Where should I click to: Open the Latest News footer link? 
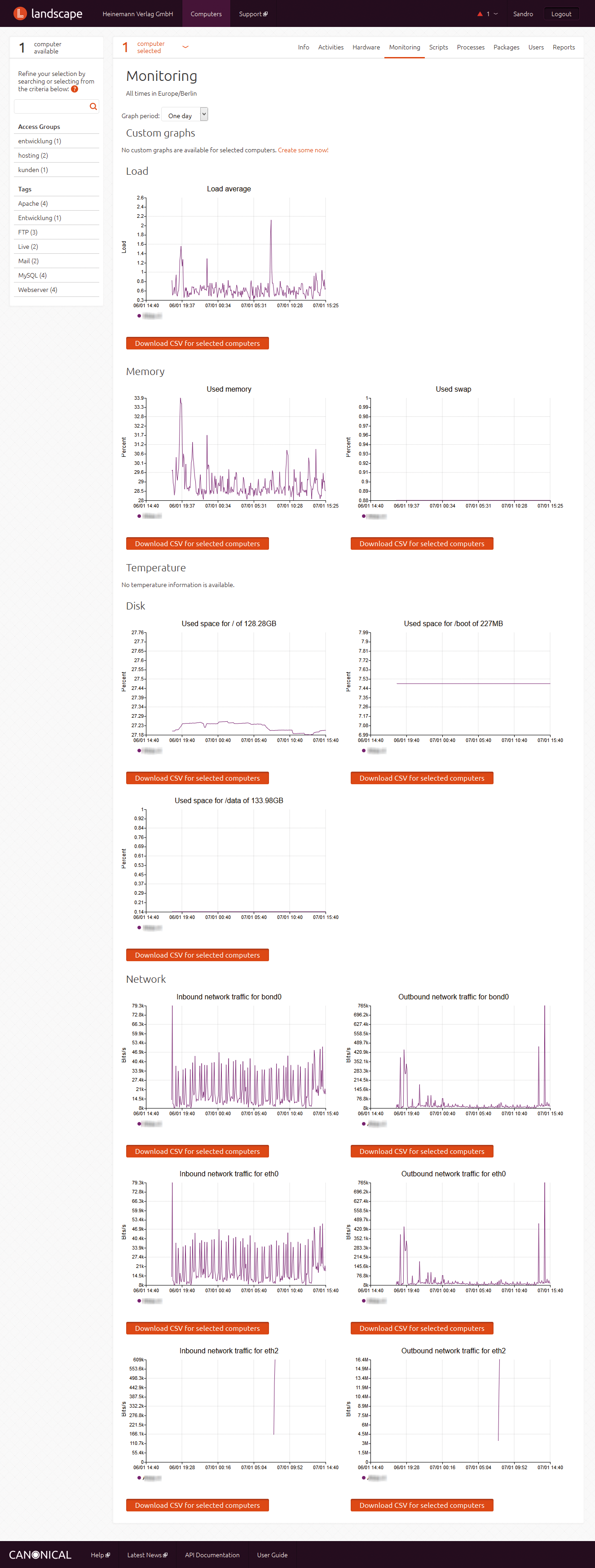pyautogui.click(x=147, y=1555)
